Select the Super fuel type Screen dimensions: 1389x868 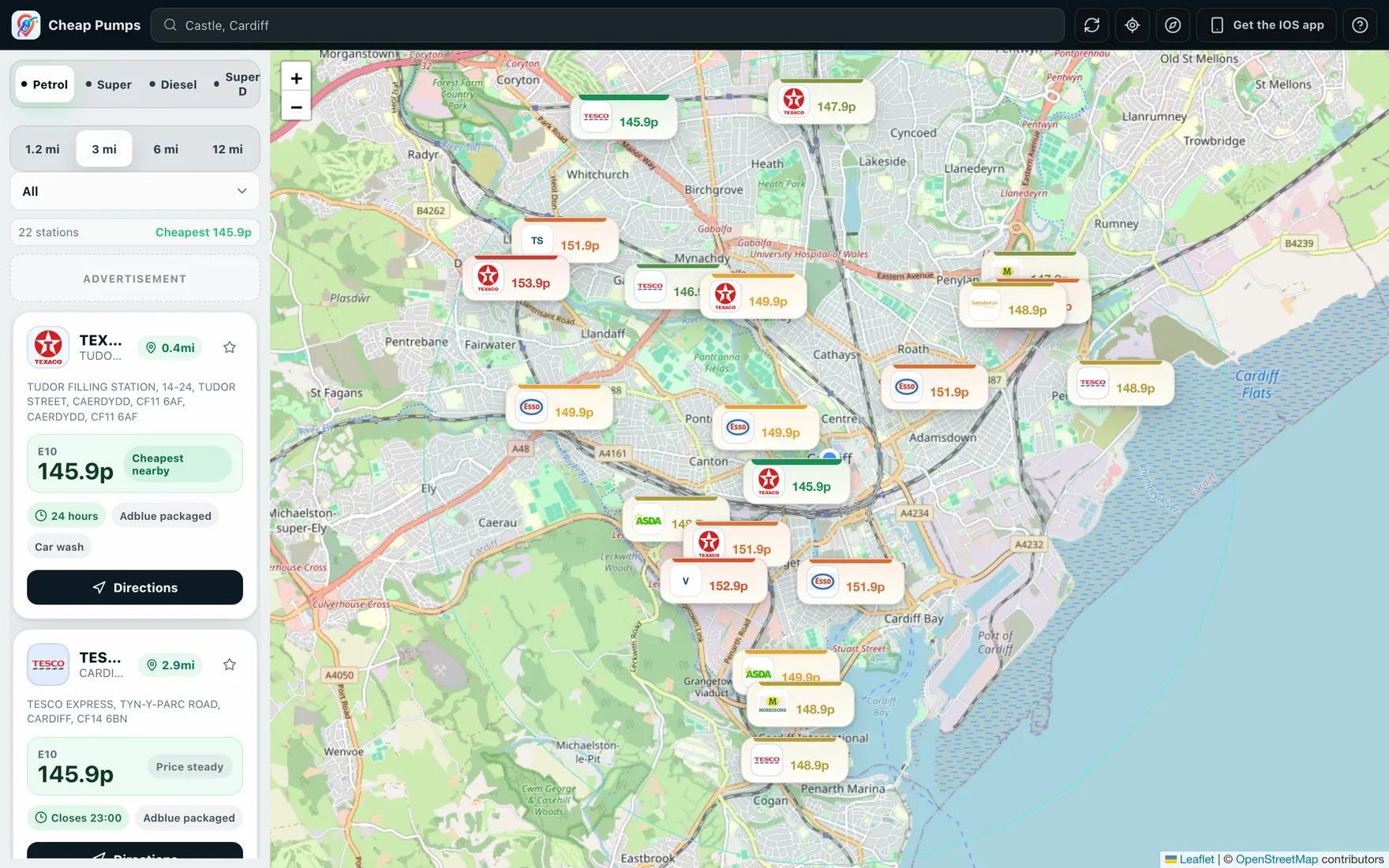(109, 84)
